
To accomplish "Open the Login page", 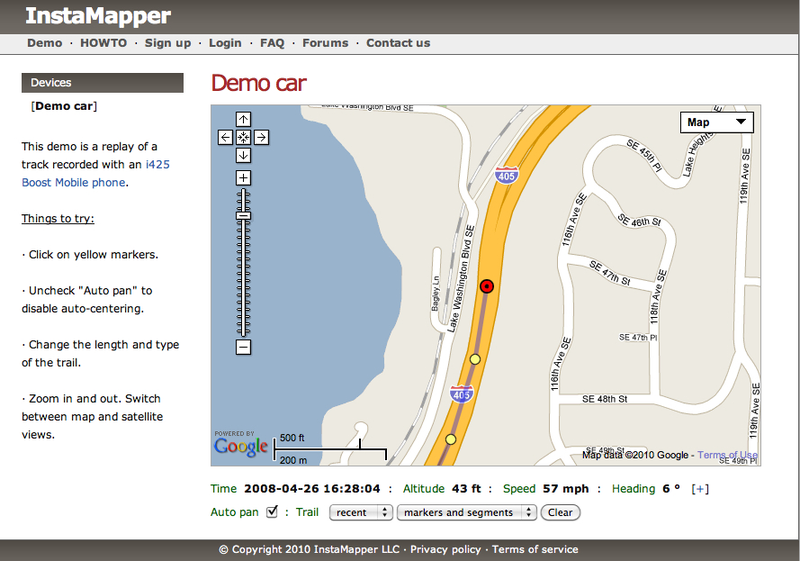I will (x=225, y=43).
